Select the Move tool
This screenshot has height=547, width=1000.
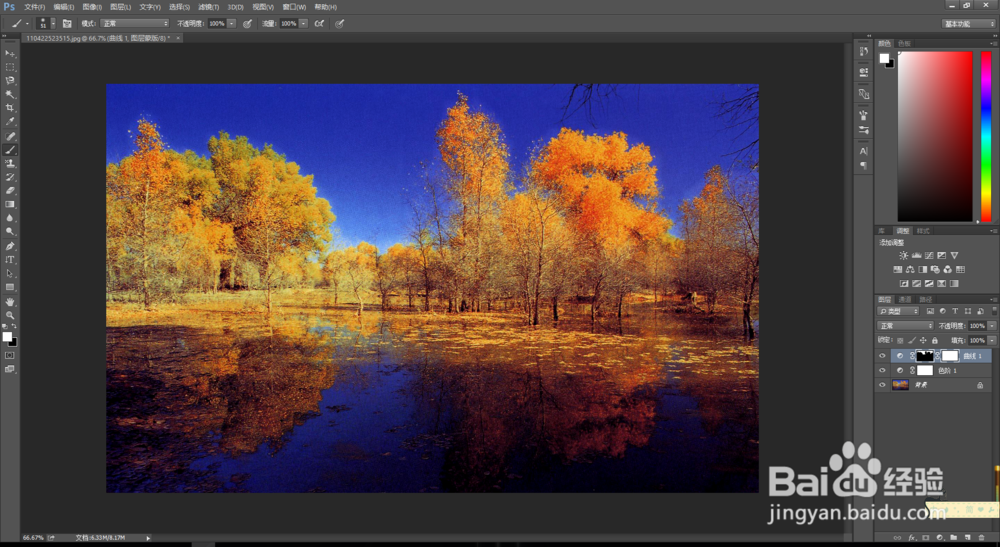[10, 54]
